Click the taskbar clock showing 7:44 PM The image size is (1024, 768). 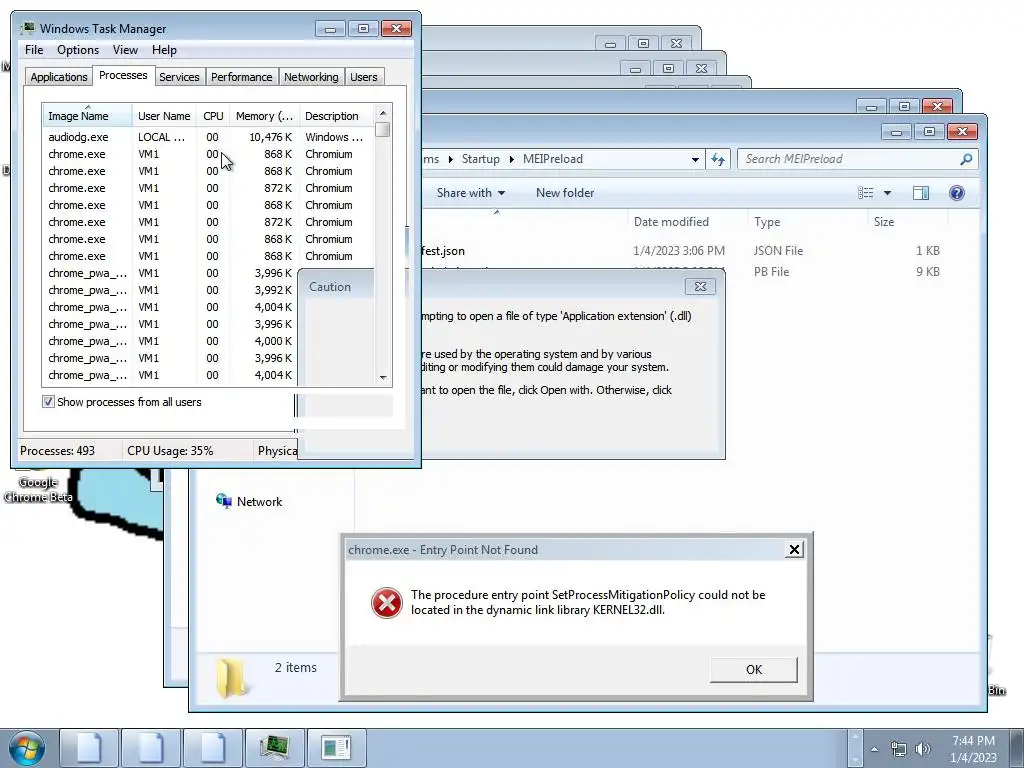tap(973, 749)
